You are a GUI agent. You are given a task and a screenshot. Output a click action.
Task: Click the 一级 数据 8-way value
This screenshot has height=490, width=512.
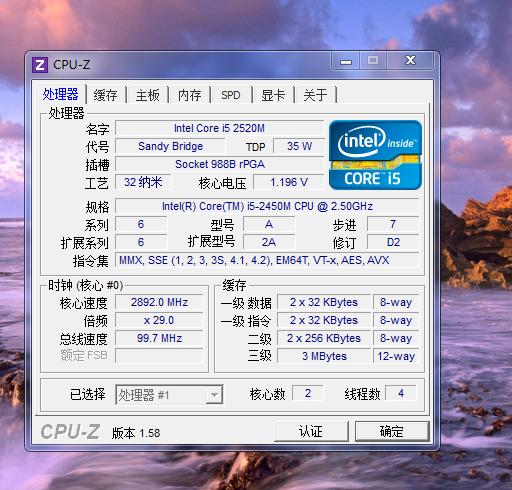(x=396, y=302)
